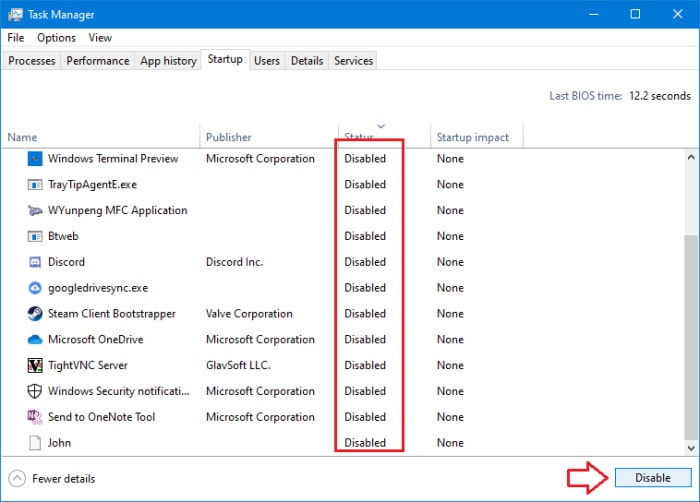This screenshot has height=502, width=700.
Task: Click the list scrollbar up arrow
Action: click(x=691, y=157)
